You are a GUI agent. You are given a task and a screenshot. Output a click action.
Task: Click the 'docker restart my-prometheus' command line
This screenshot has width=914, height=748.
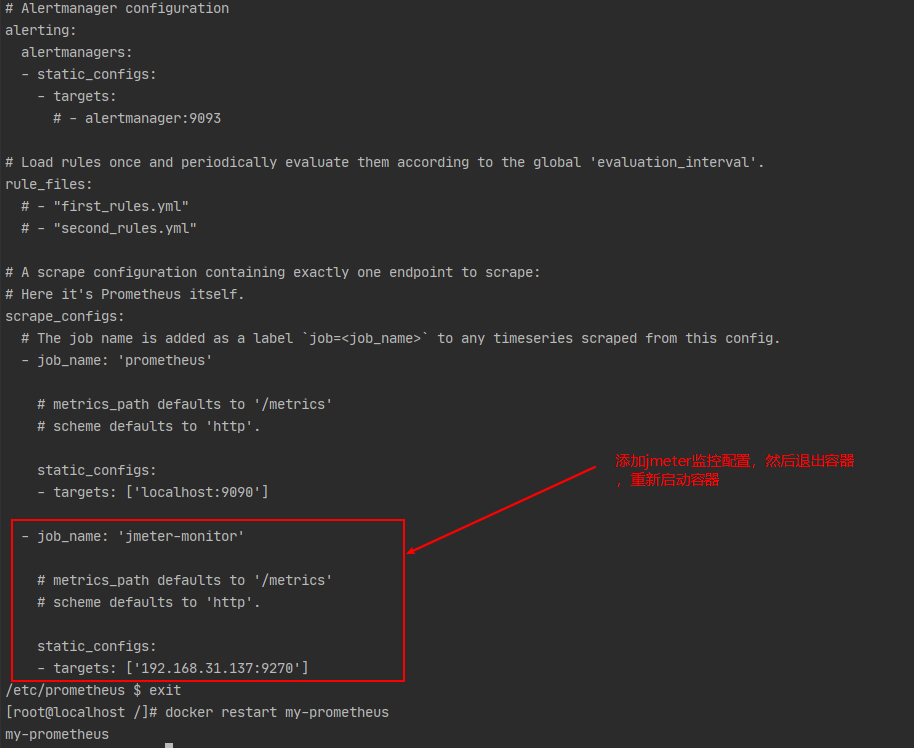click(x=197, y=712)
